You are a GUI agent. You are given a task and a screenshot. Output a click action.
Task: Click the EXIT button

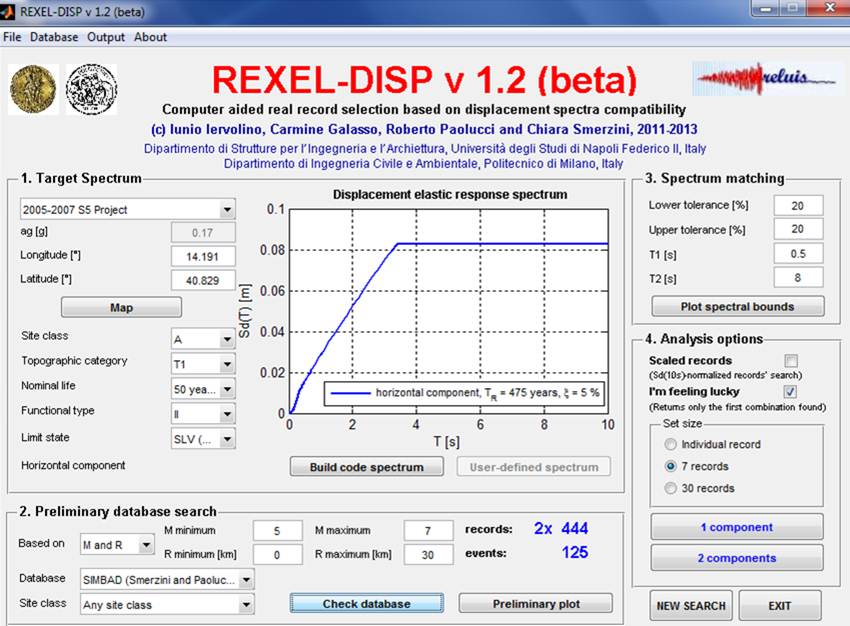(x=780, y=606)
